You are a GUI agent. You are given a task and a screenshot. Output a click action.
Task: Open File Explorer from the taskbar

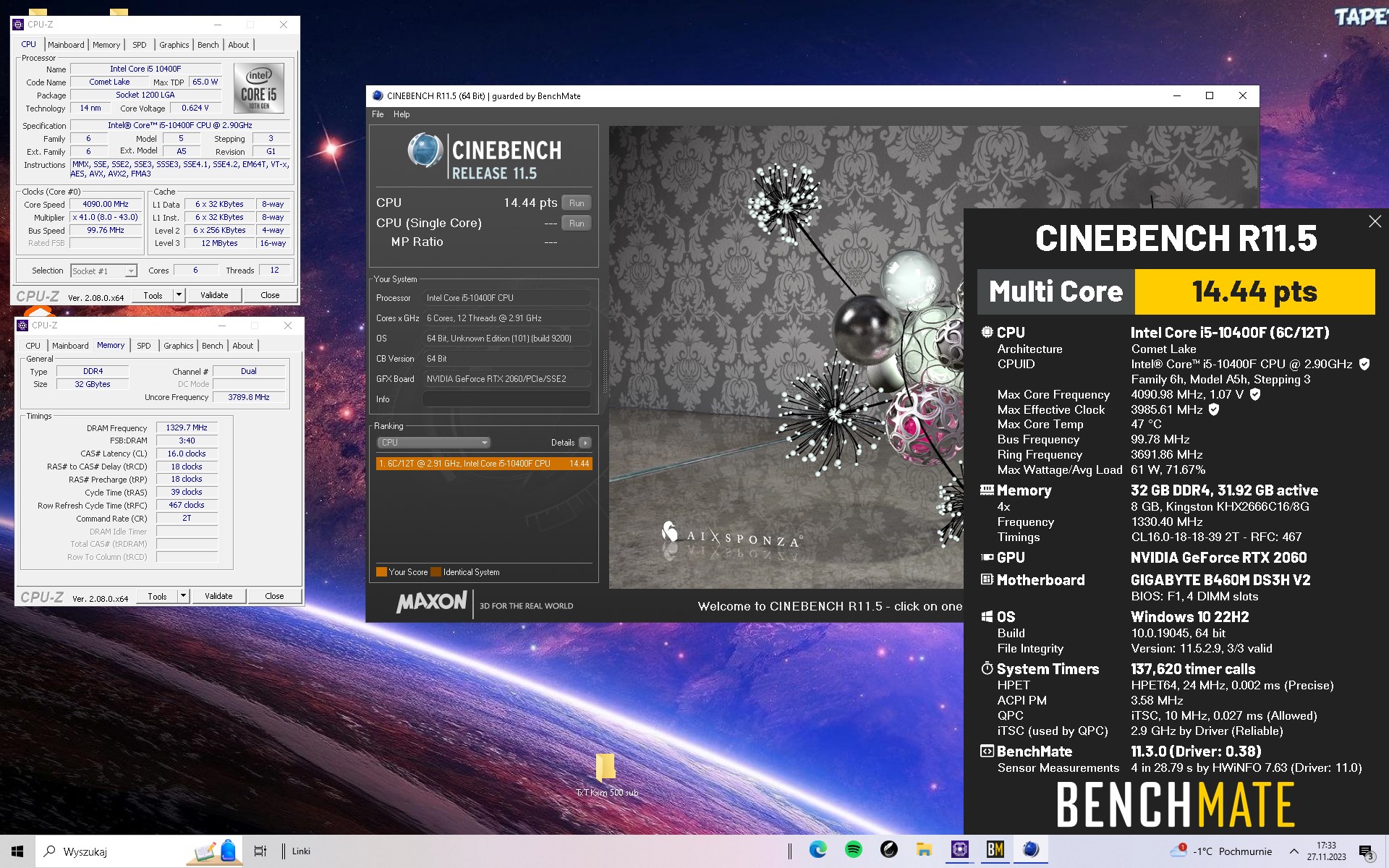[x=924, y=850]
